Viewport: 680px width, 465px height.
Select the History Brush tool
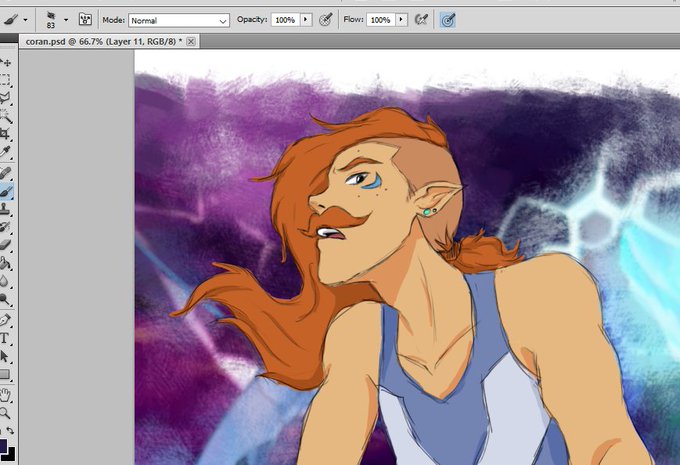5,227
